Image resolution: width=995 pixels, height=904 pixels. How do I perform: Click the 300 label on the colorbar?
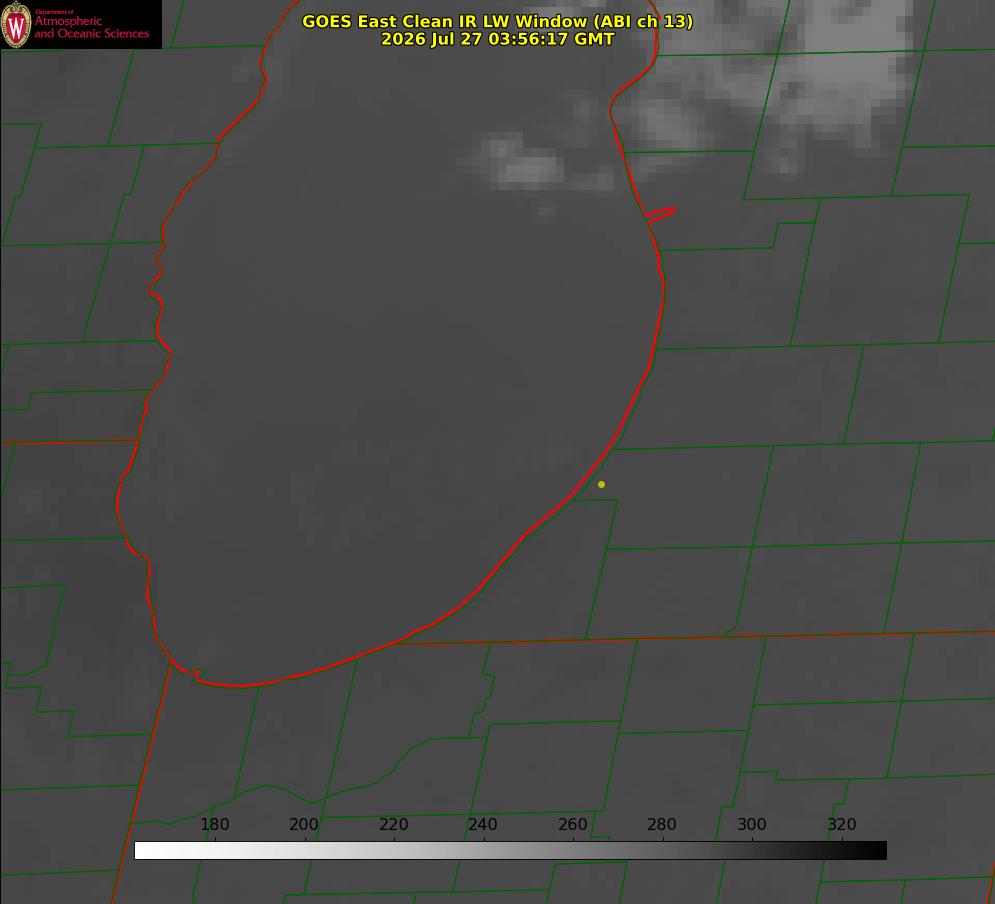[751, 824]
